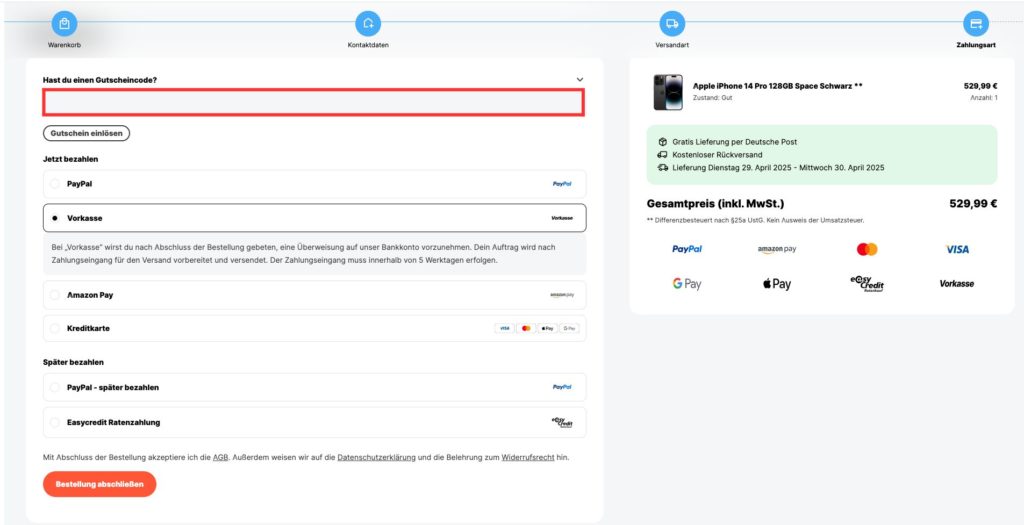
Task: Click the VISA logo in order summary
Action: tap(957, 249)
